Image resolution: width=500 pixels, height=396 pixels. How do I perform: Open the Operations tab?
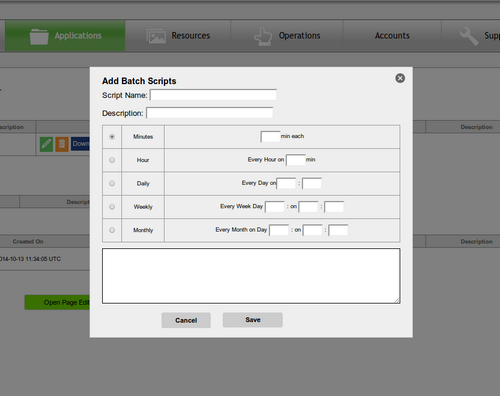[287, 36]
